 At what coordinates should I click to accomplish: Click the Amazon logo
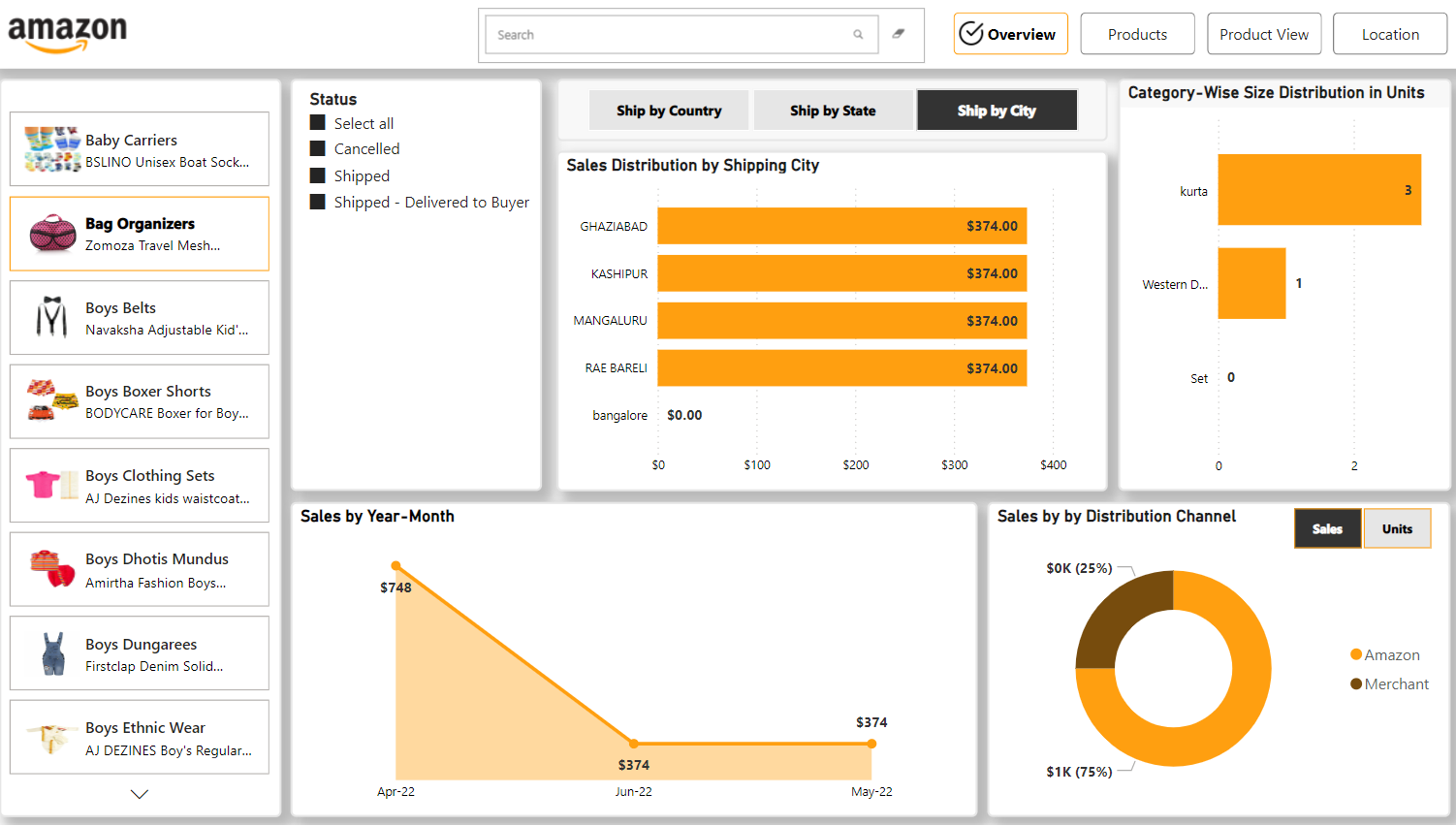(68, 34)
